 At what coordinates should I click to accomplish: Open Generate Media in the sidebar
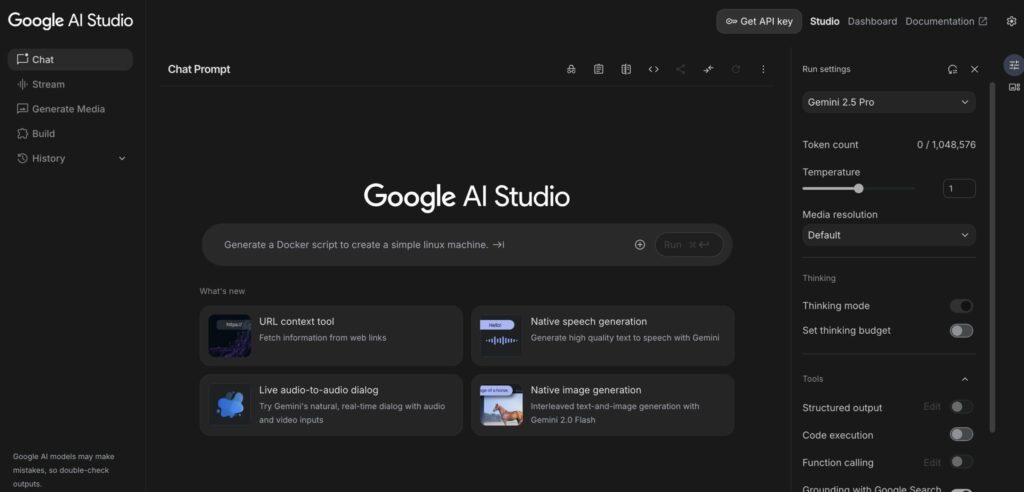[x=71, y=109]
